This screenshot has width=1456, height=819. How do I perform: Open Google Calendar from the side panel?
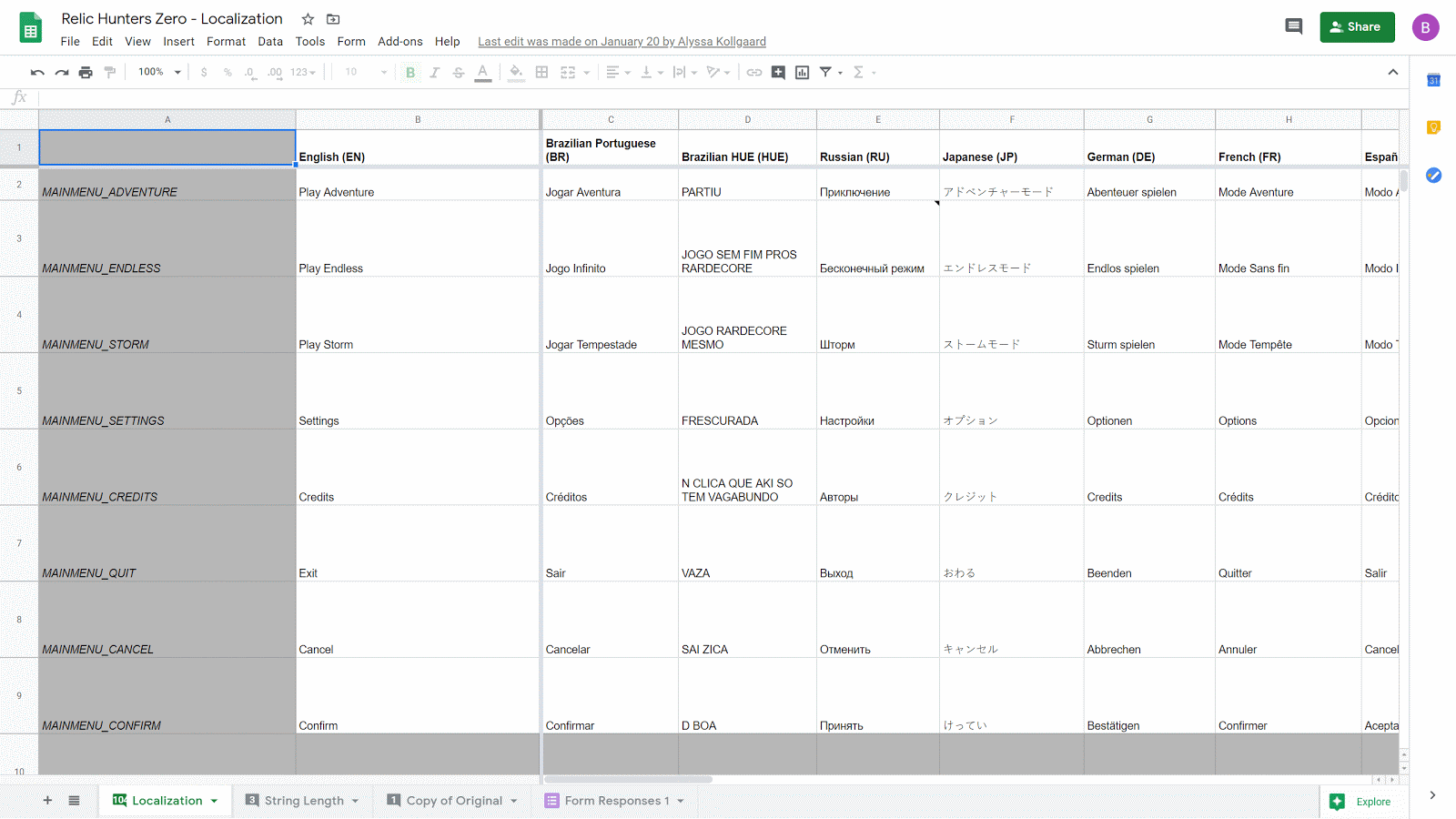pyautogui.click(x=1433, y=80)
